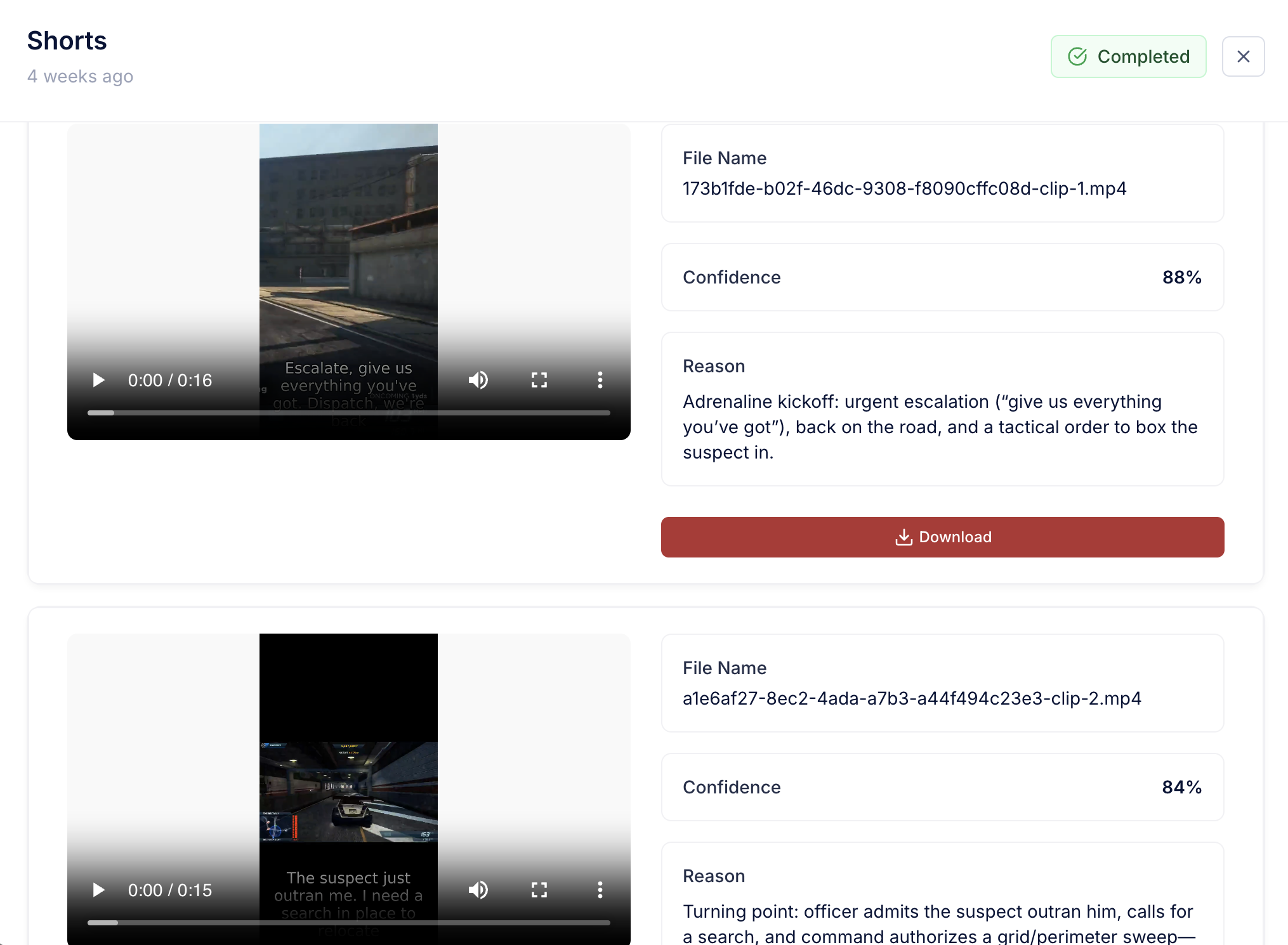The image size is (1288, 945).
Task: Select the clip-1.mp4 file name text
Action: coord(904,188)
